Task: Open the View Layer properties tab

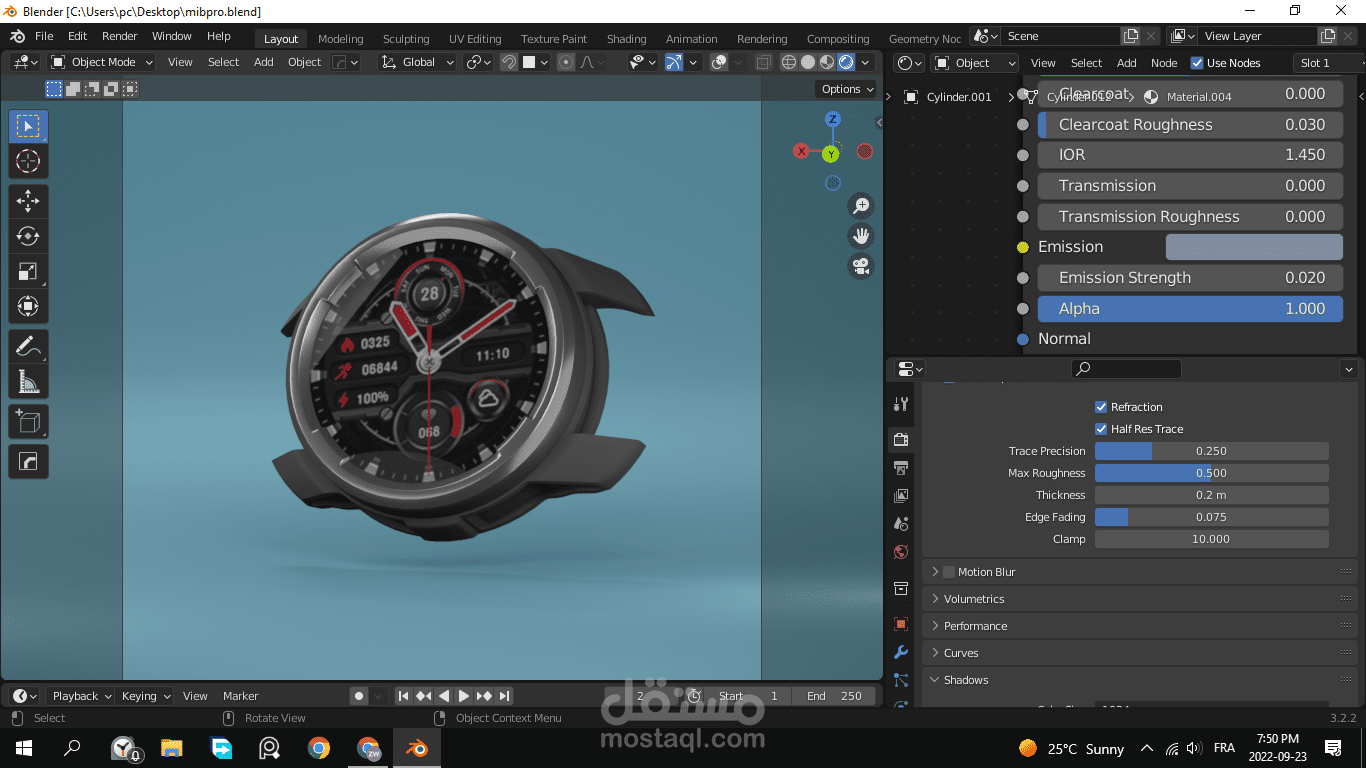Action: click(901, 495)
